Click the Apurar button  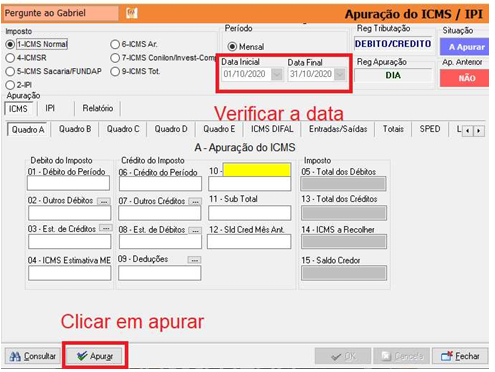point(95,356)
